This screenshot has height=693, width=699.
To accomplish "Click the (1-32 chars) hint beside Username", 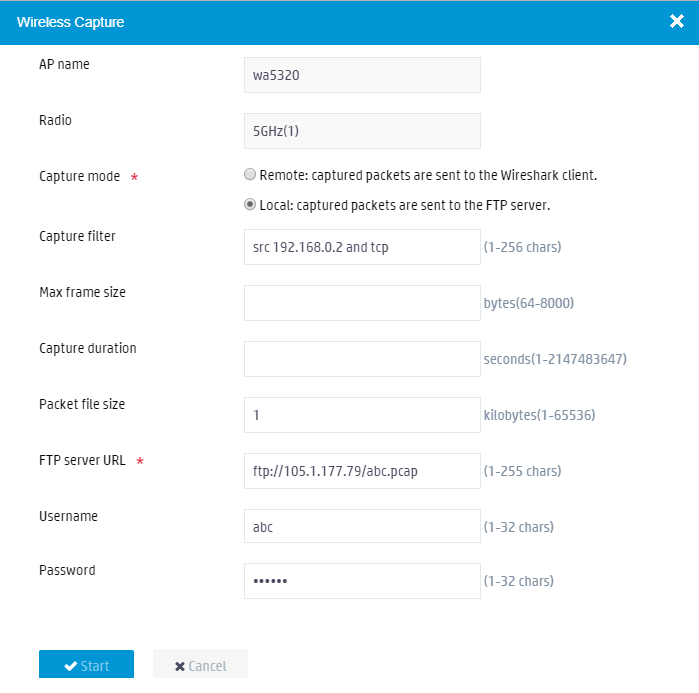I will [x=519, y=527].
